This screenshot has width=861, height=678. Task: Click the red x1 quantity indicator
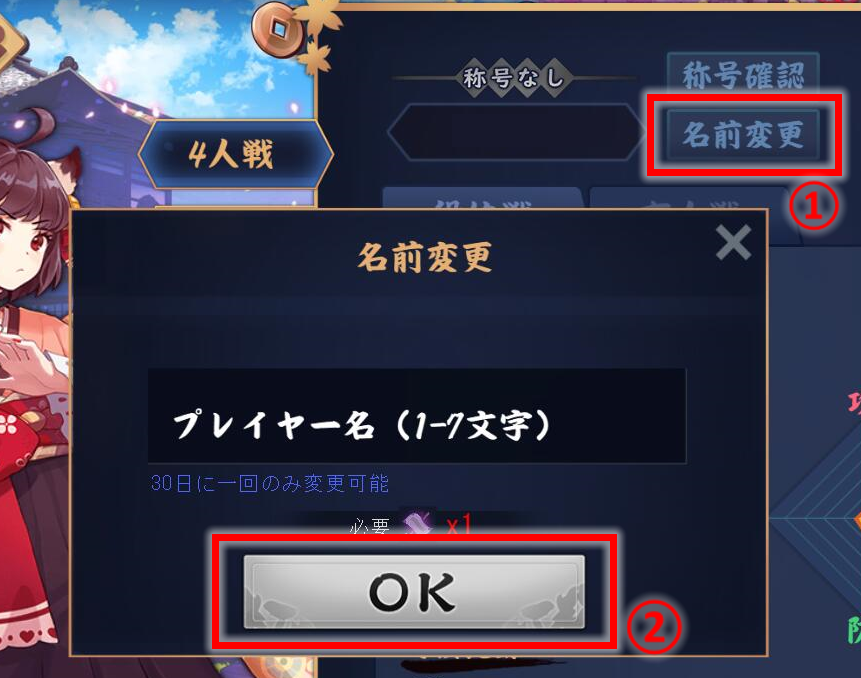[459, 524]
